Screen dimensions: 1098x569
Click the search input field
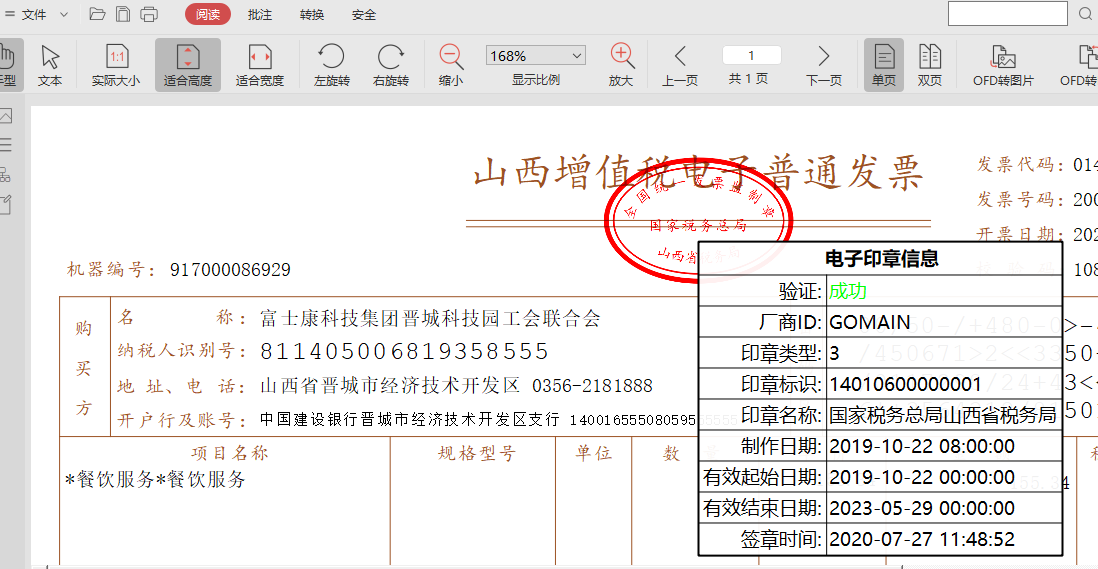1008,13
